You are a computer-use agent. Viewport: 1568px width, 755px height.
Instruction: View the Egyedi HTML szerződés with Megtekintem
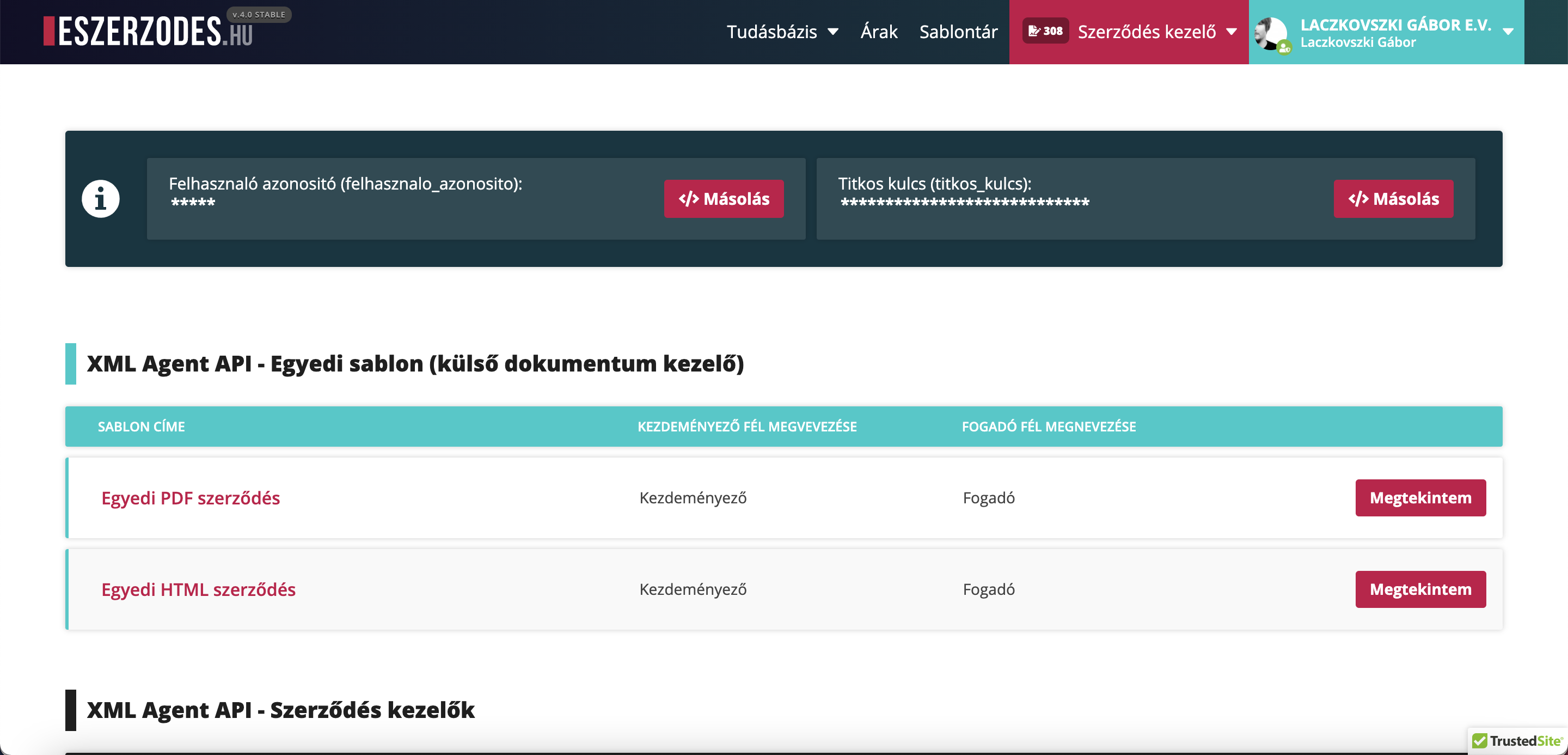pyautogui.click(x=1420, y=589)
